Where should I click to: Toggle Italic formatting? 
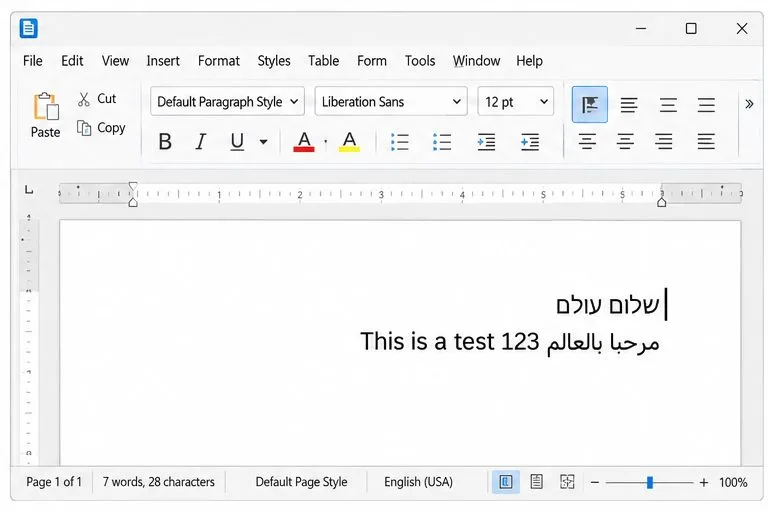[201, 142]
